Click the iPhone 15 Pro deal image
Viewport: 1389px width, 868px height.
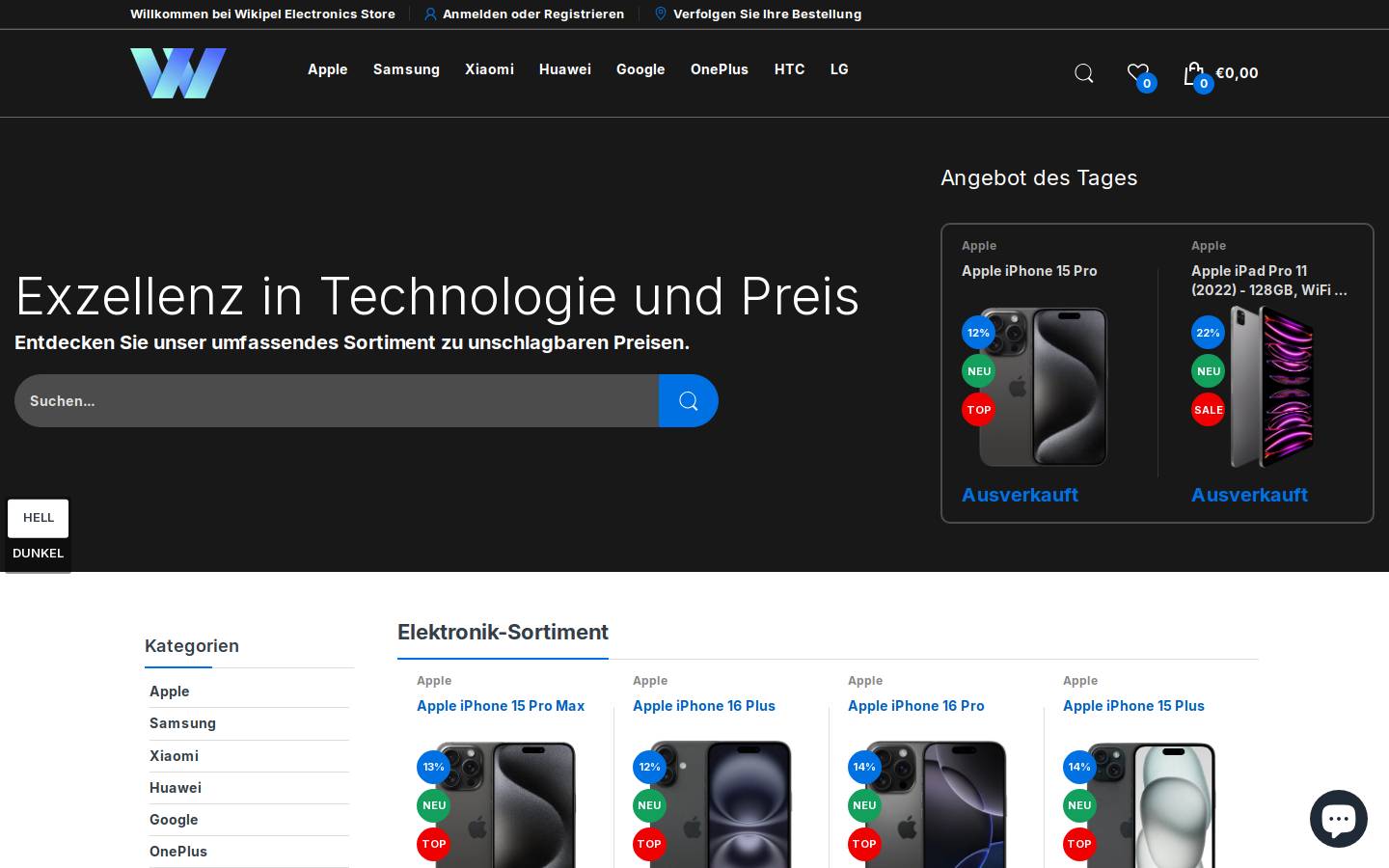coord(1043,387)
